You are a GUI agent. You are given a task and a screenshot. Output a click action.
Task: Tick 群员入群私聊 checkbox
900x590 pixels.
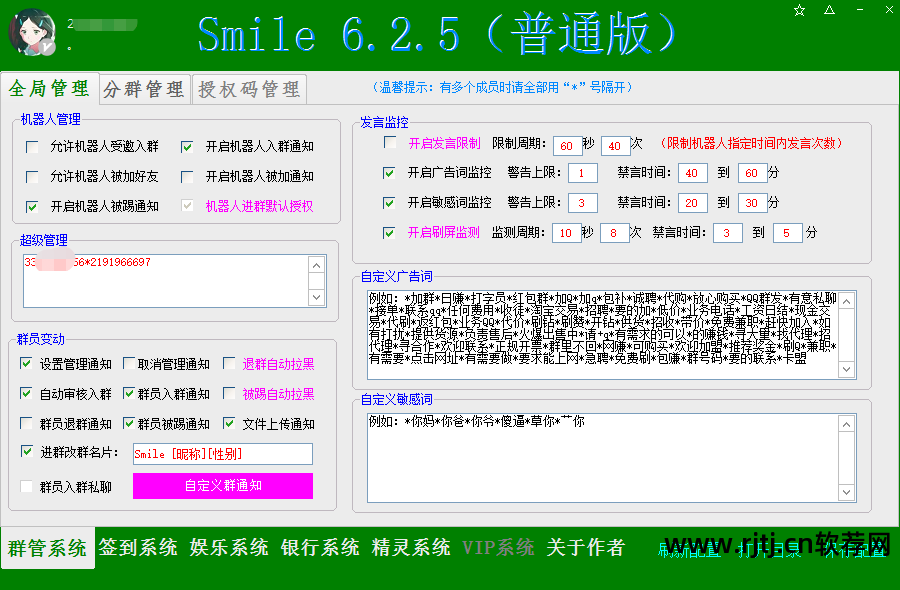pos(26,487)
